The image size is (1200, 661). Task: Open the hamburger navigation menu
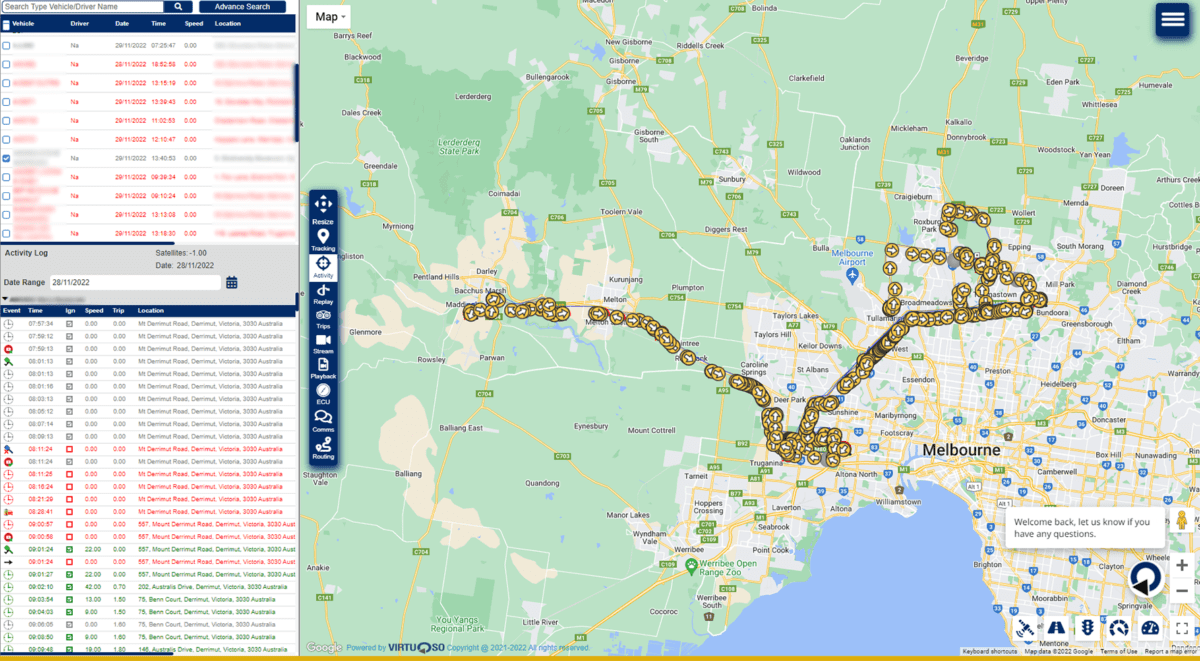tap(1172, 19)
